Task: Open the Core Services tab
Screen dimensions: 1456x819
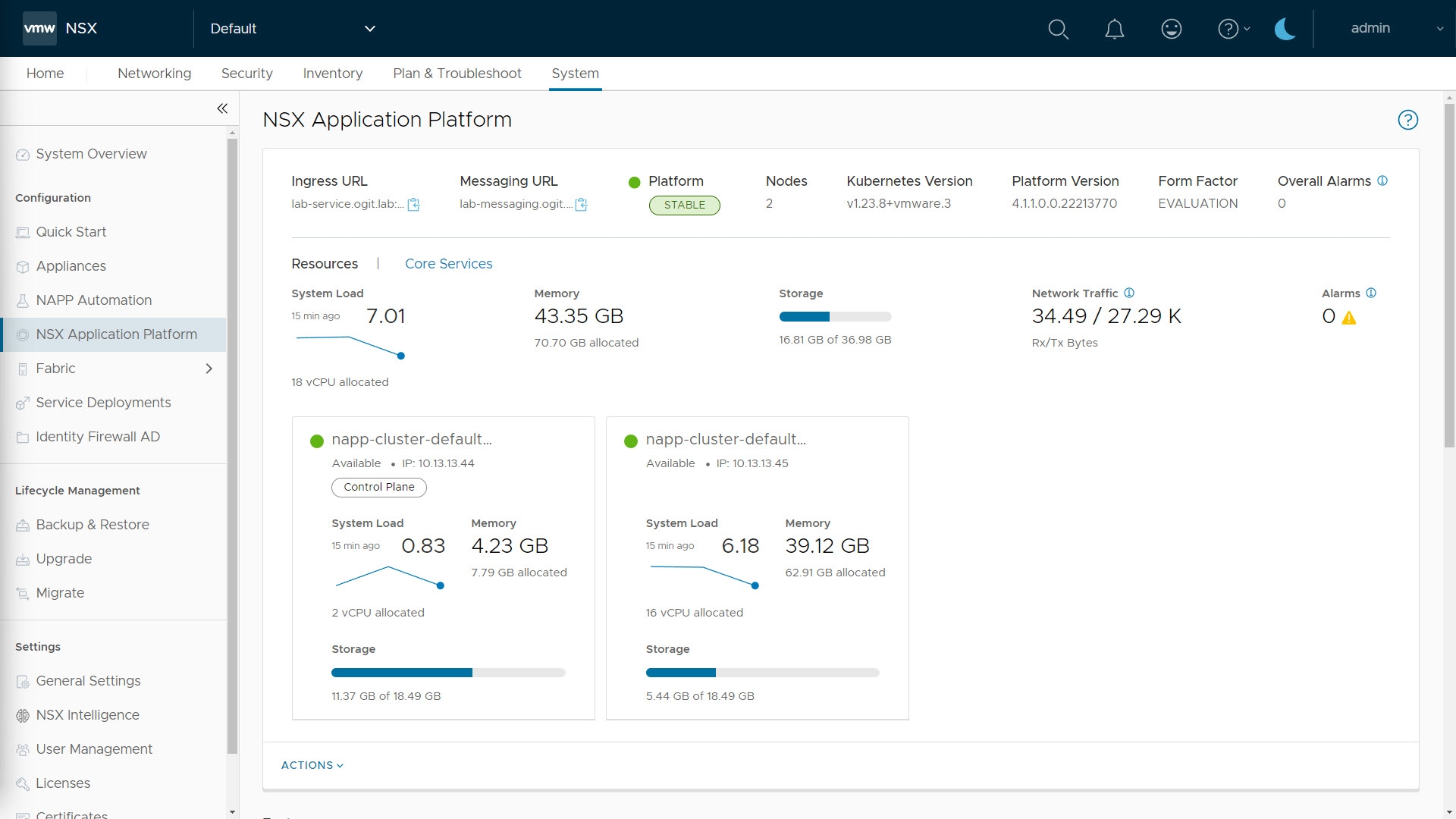Action: coord(448,264)
